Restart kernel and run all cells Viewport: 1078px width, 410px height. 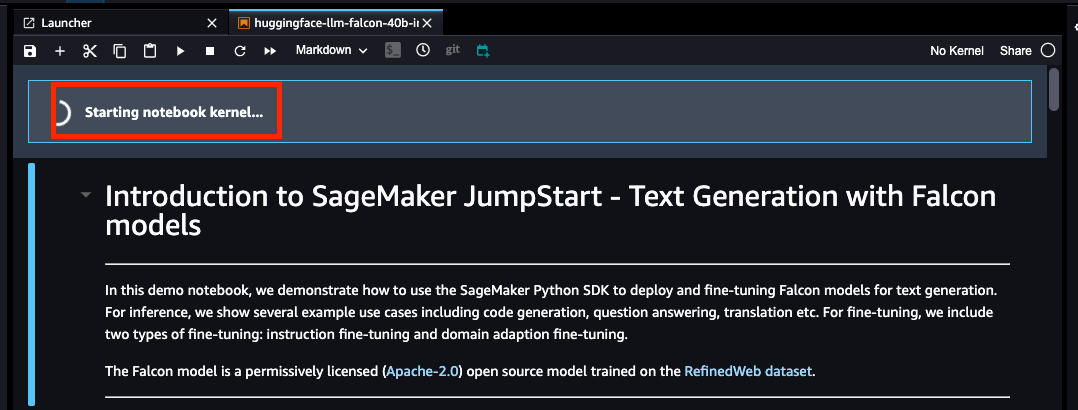[270, 51]
